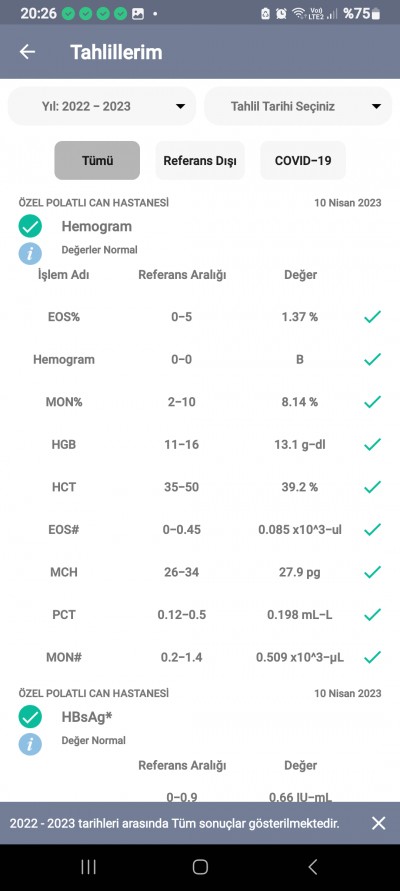Dismiss the bottom results notification banner
This screenshot has width=400, height=891.
pyautogui.click(x=378, y=823)
